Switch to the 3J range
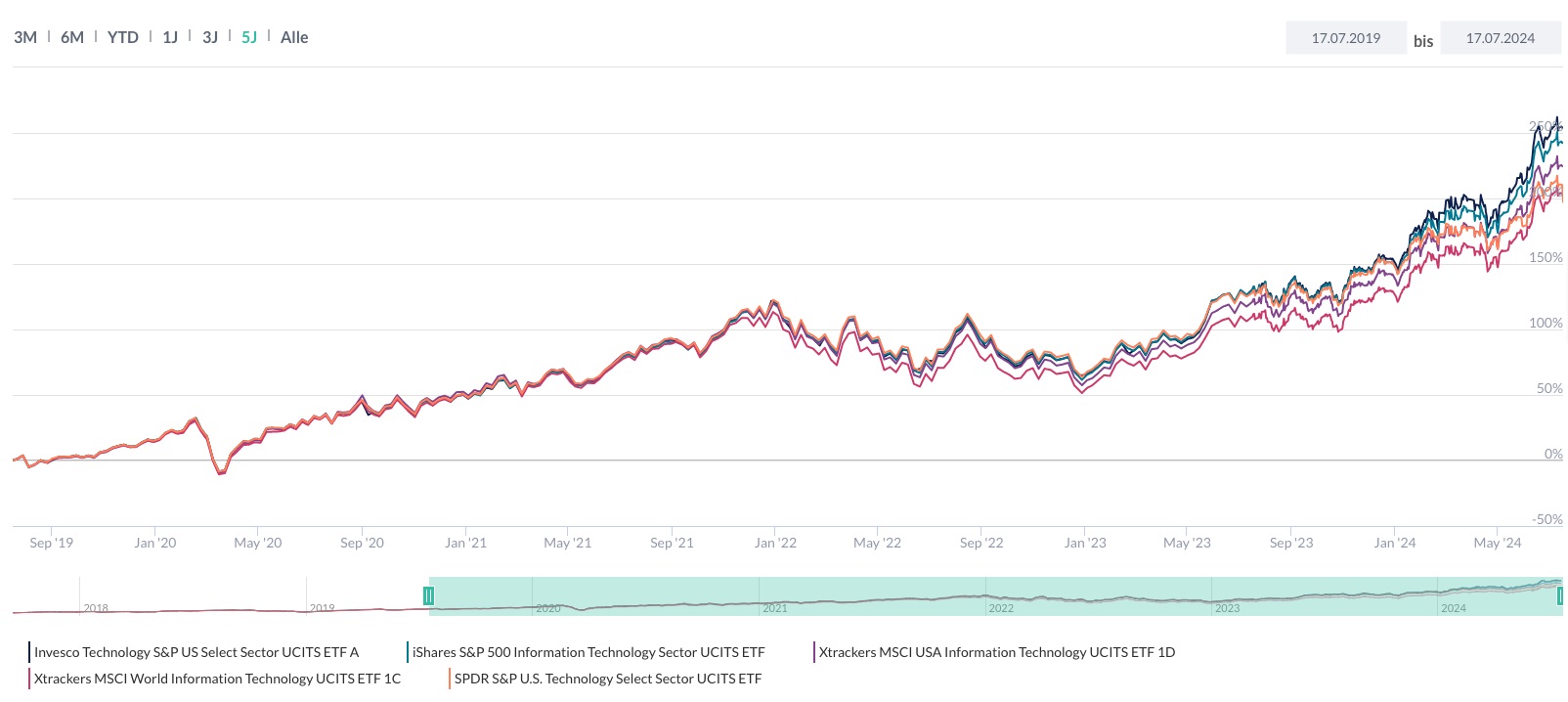The height and width of the screenshot is (702, 1568). [209, 37]
